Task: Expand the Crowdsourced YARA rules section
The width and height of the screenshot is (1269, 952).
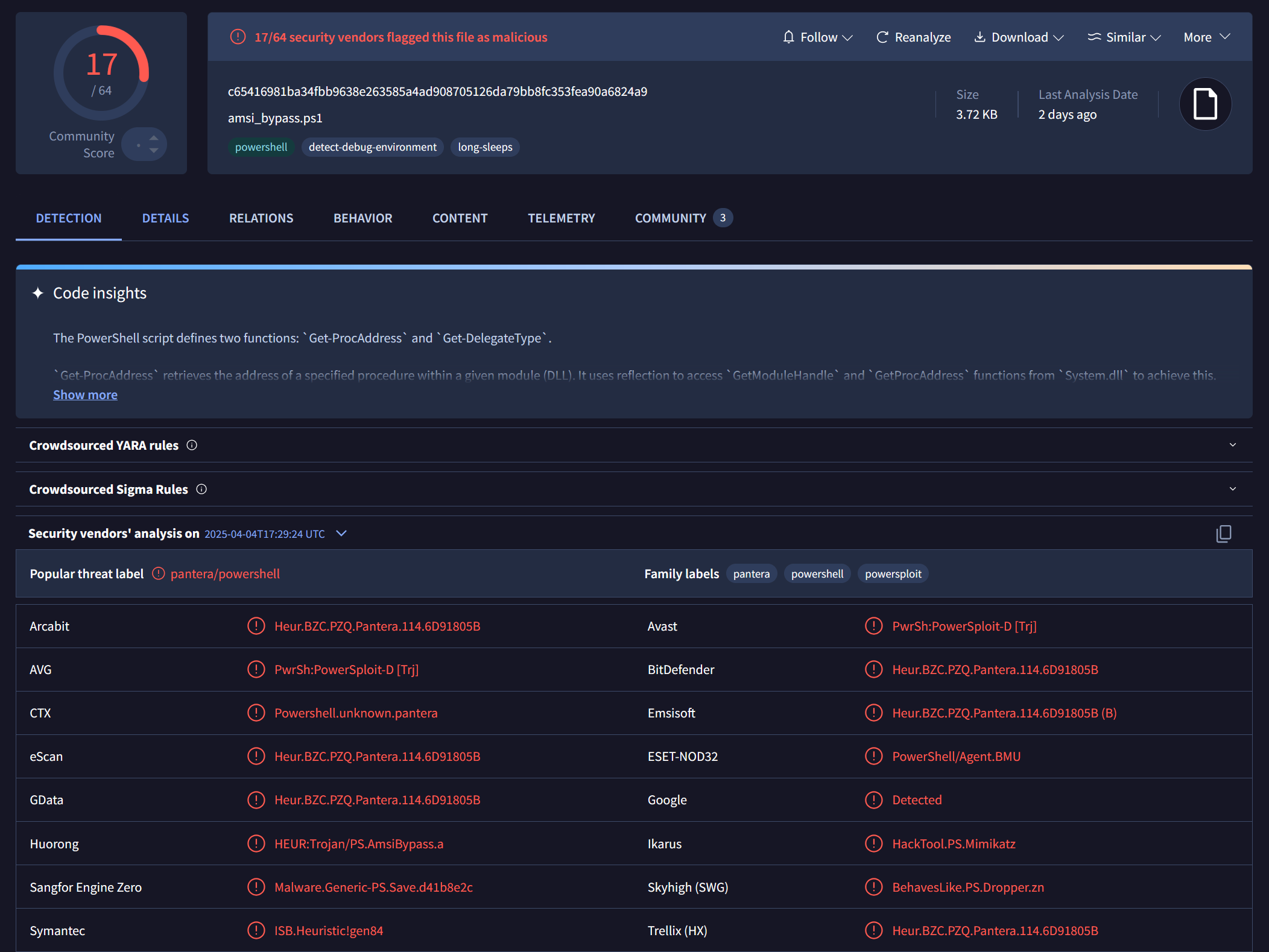Action: (1233, 444)
